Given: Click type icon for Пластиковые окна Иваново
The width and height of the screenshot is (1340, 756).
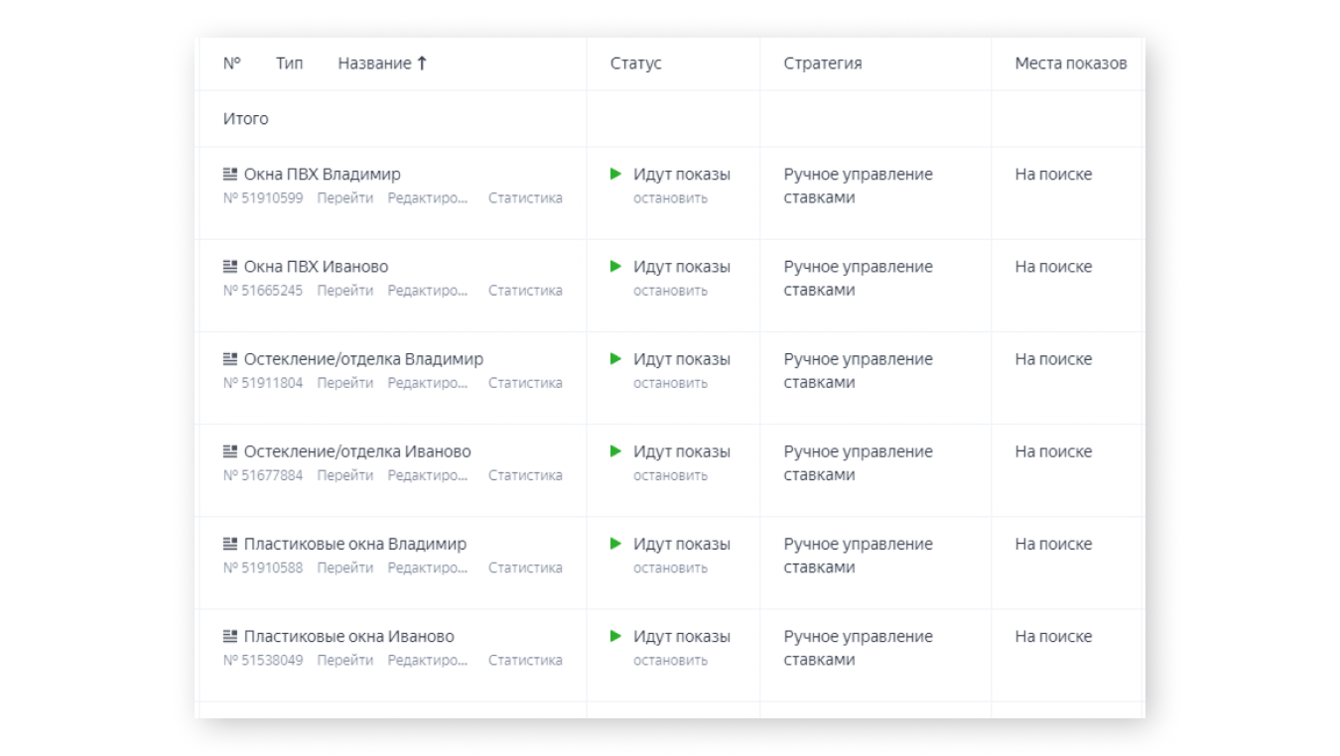Looking at the screenshot, I should coord(230,637).
